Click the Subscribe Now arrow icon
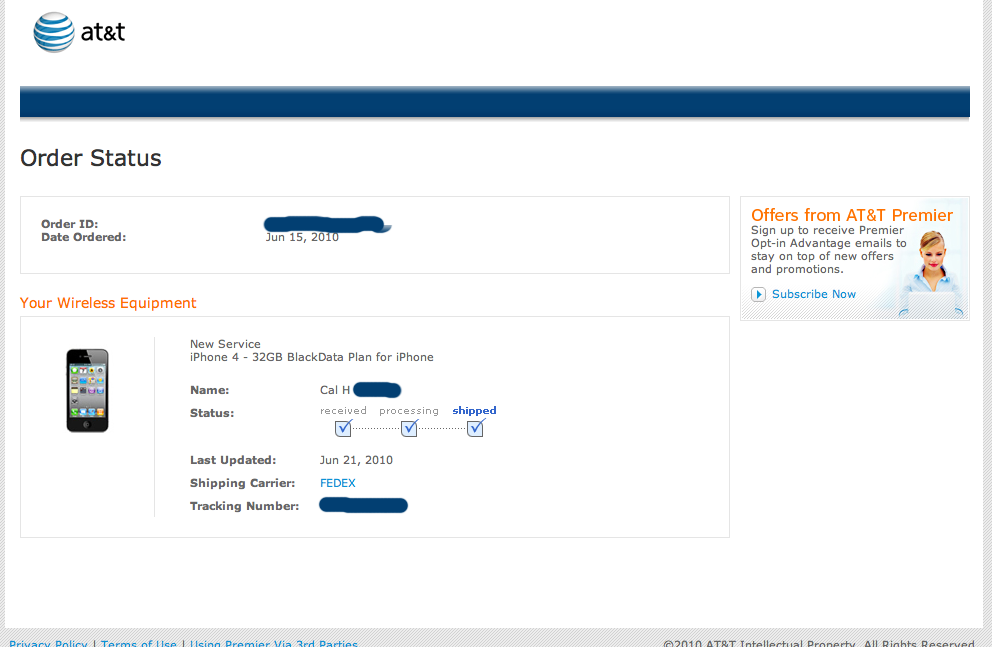 [758, 294]
